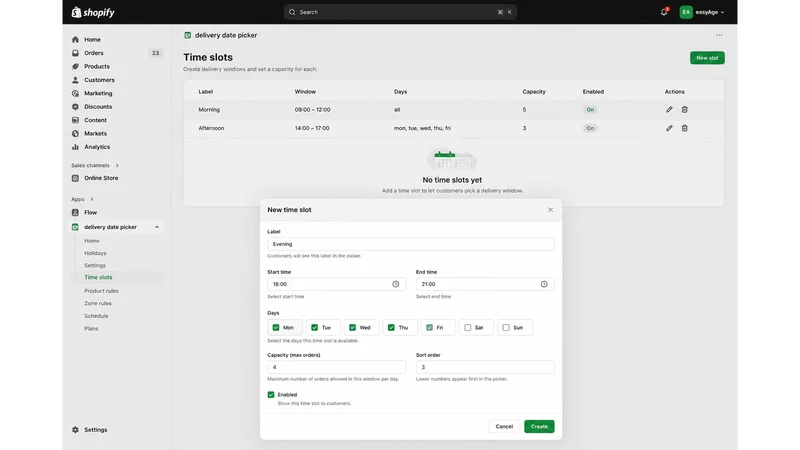
Task: Toggle the Morning slot On status
Action: [x=590, y=110]
